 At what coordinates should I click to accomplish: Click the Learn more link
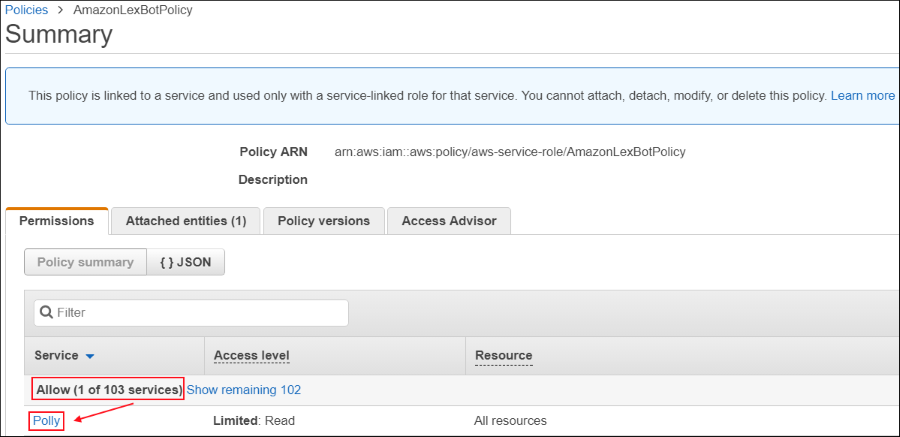pos(863,96)
